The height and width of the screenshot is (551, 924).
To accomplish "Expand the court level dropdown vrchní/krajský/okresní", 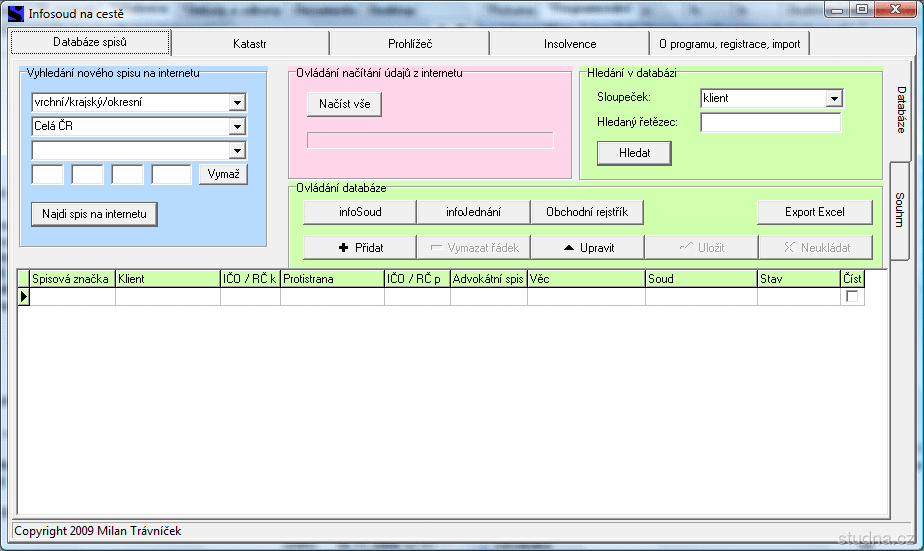I will (x=237, y=102).
